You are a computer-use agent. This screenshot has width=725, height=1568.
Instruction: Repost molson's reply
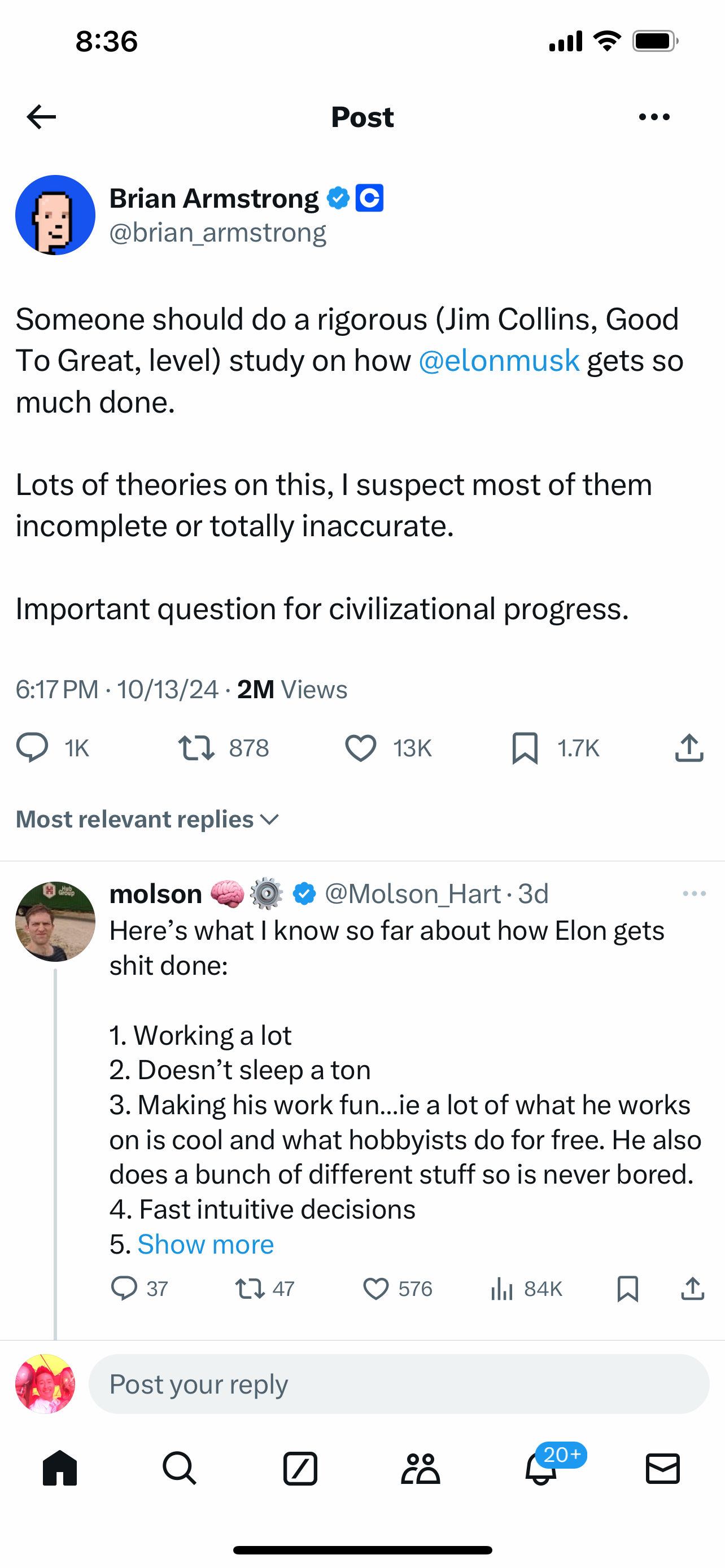(250, 1289)
